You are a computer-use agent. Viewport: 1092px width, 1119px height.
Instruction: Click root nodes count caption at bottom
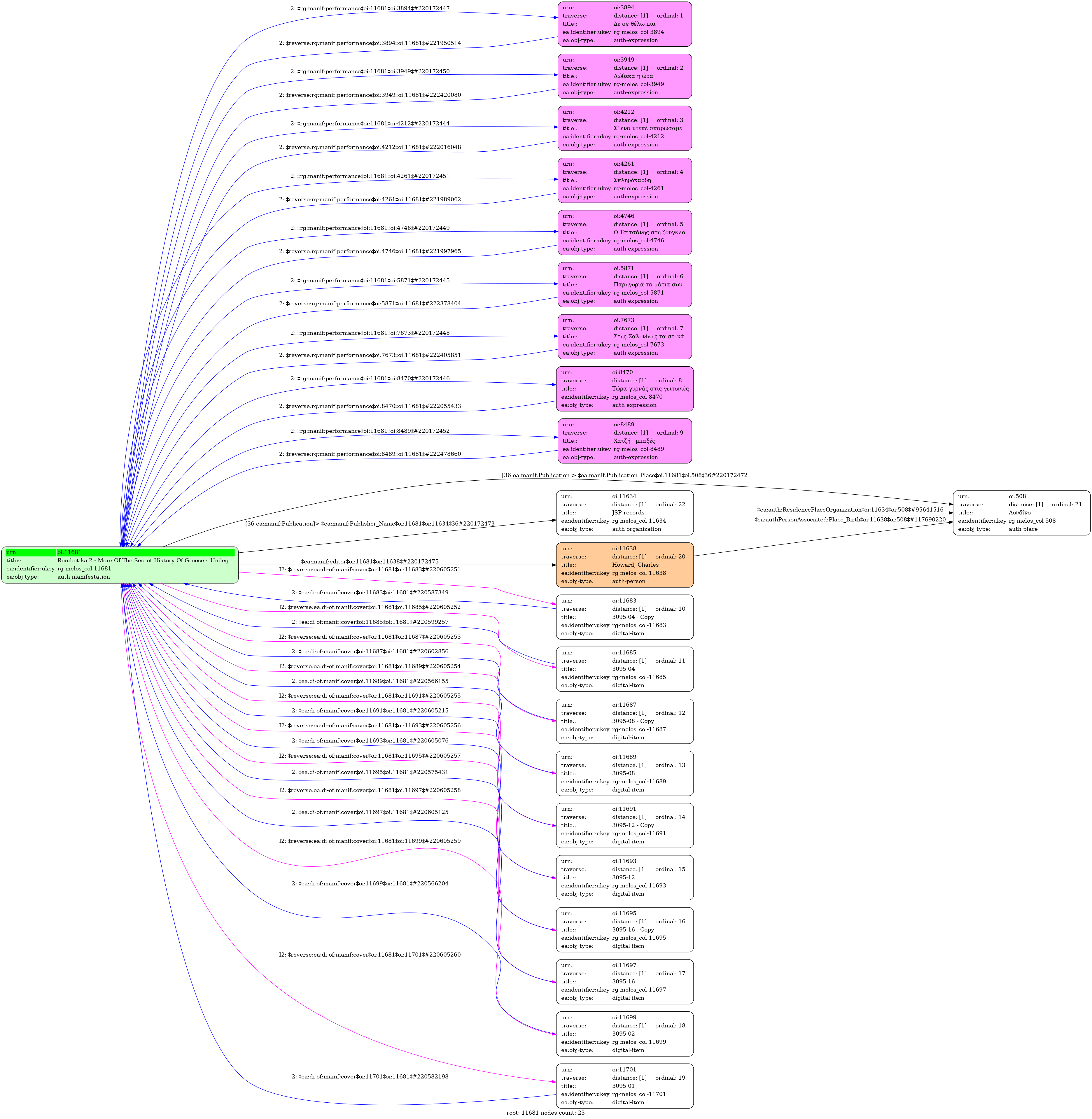[x=545, y=1113]
